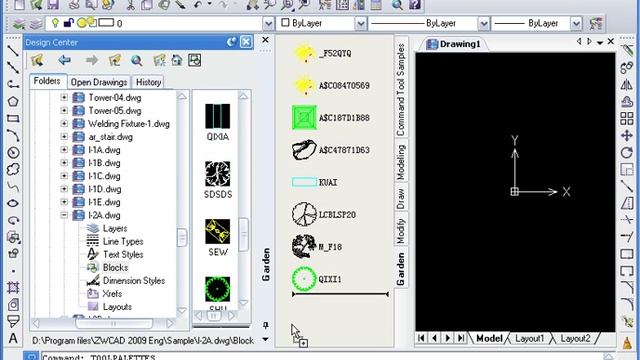The height and width of the screenshot is (360, 640).
Task: Select the Array modify tool
Action: click(627, 118)
